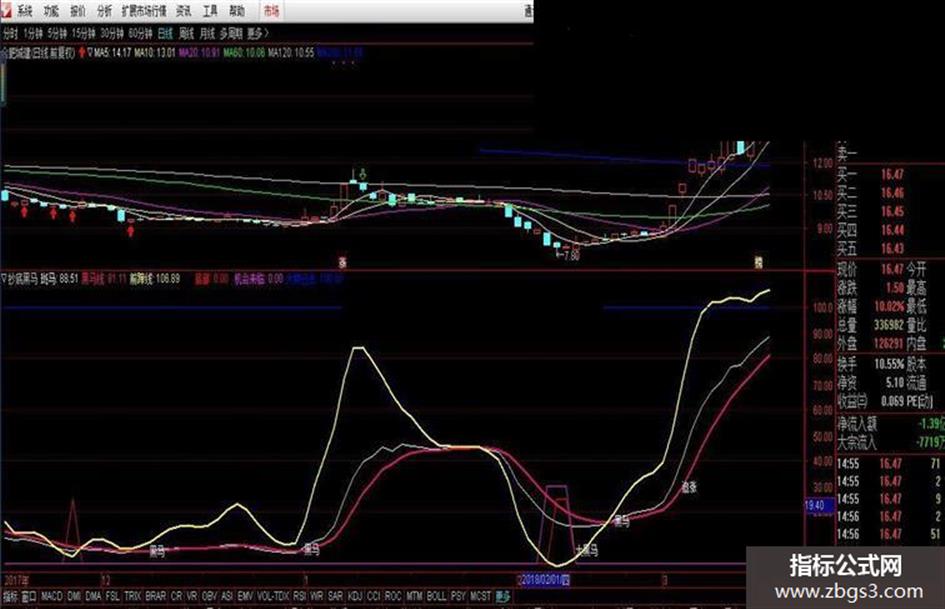
Task: Open the 系统 menu
Action: point(24,11)
